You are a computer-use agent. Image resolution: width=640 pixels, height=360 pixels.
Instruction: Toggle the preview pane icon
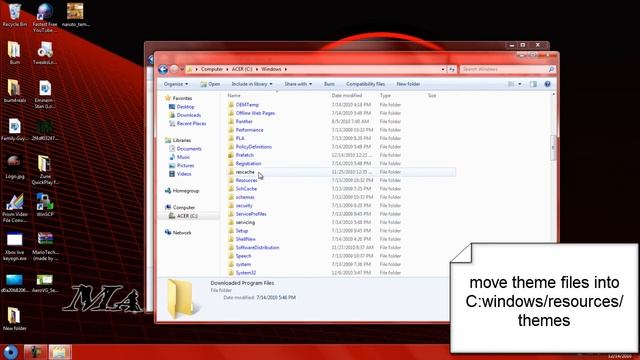[x=533, y=84]
